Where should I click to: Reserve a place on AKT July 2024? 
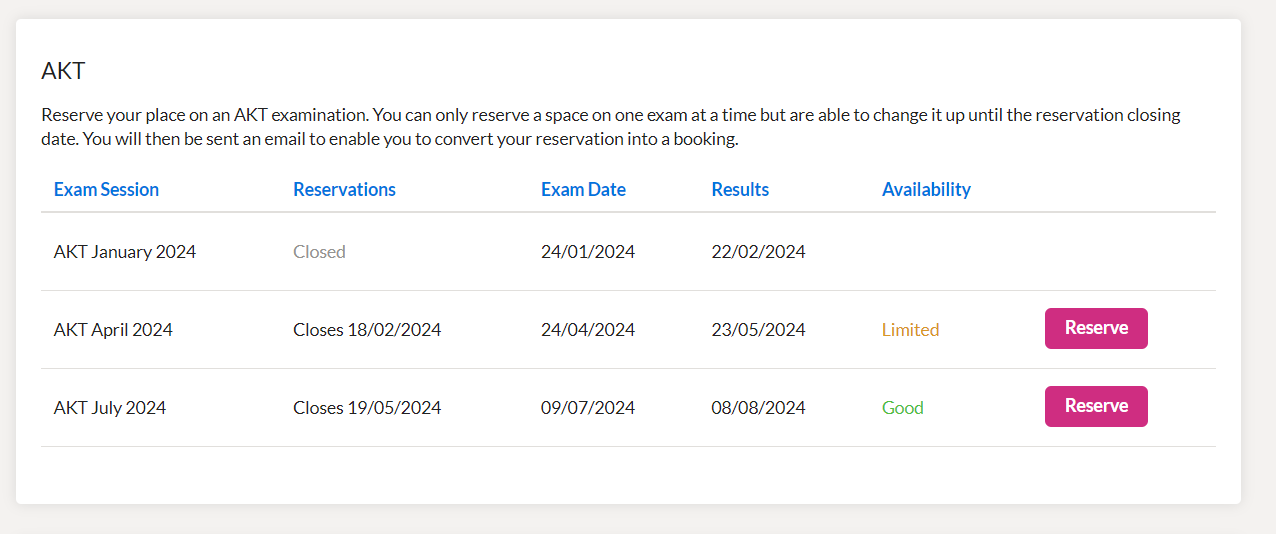coord(1096,407)
